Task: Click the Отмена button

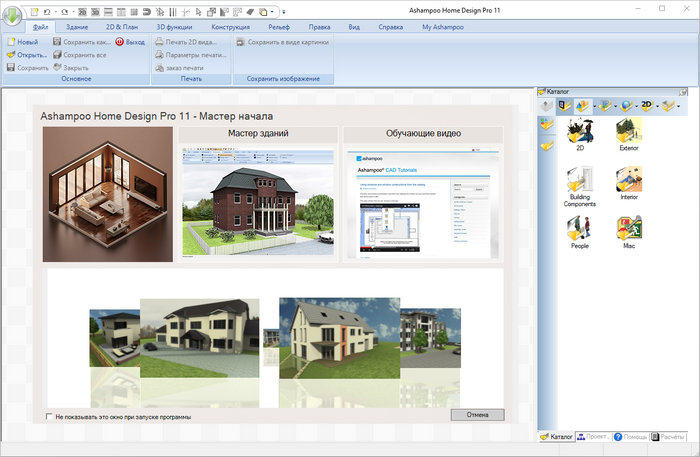Action: tap(477, 414)
